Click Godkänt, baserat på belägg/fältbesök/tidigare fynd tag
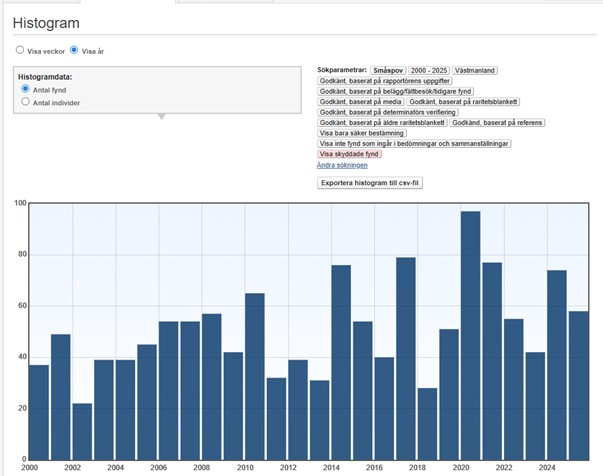This screenshot has width=603, height=476. point(397,91)
